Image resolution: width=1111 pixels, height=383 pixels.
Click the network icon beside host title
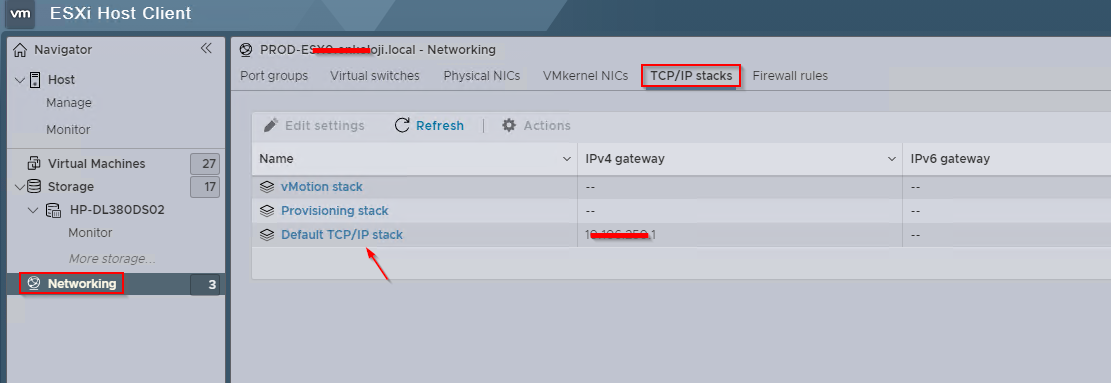pos(246,50)
